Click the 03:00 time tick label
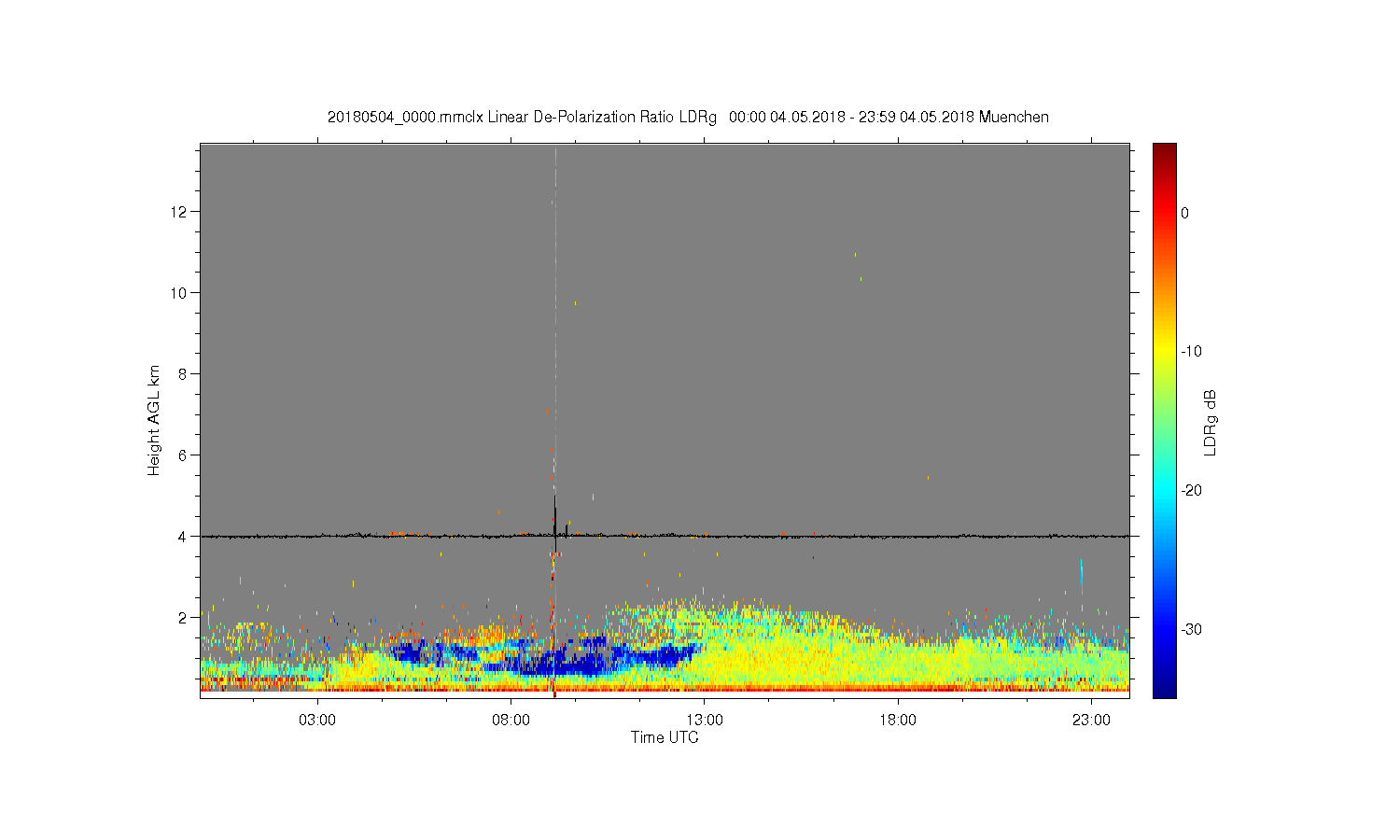1400x840 pixels. pyautogui.click(x=317, y=721)
